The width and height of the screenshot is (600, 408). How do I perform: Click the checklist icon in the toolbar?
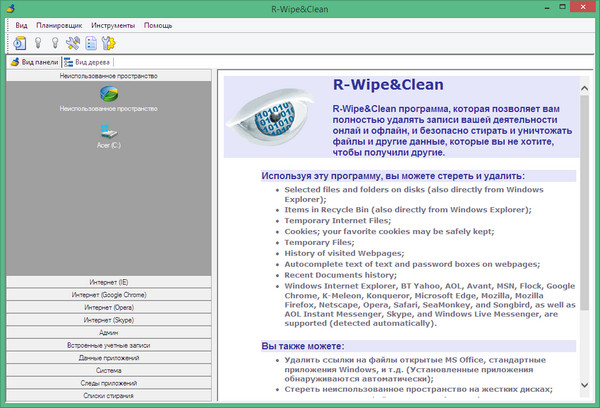point(90,43)
